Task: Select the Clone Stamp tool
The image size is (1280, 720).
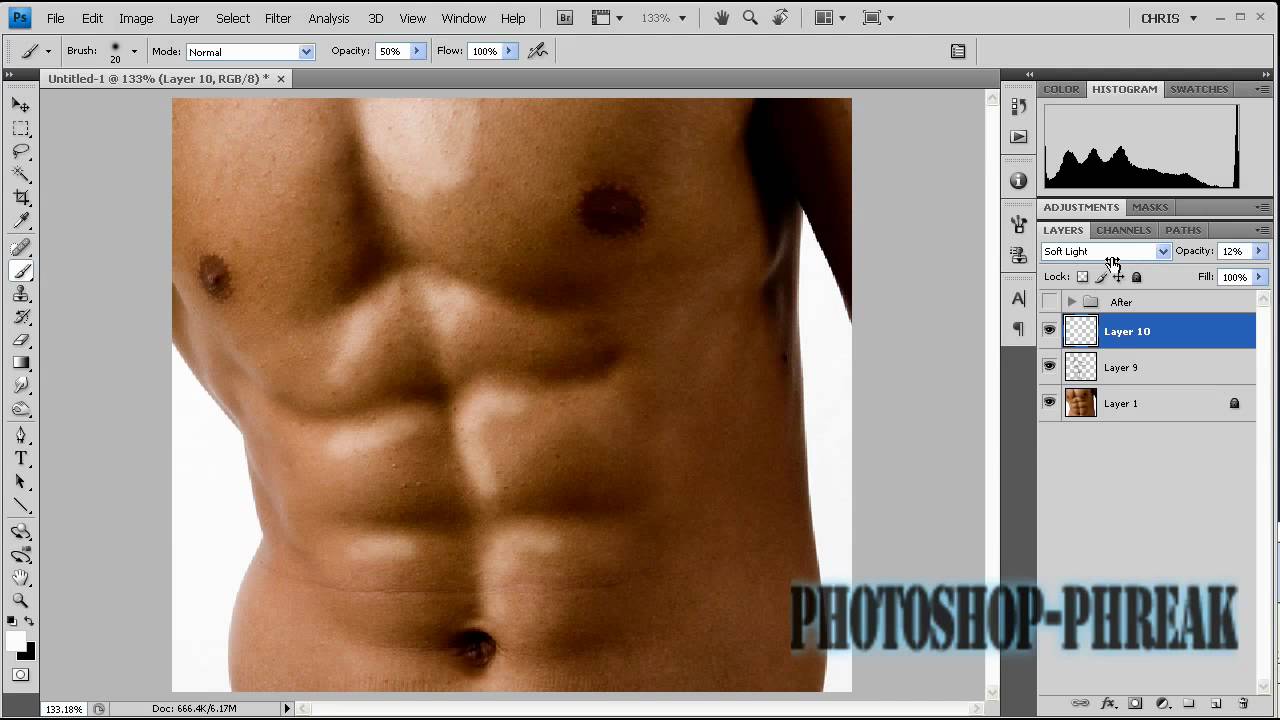Action: pyautogui.click(x=21, y=294)
